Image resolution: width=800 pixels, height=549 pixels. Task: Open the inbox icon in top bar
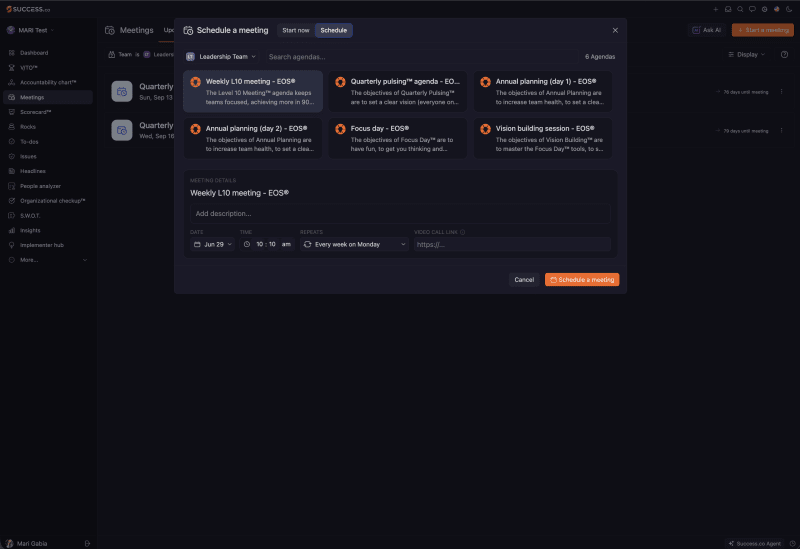pos(728,9)
